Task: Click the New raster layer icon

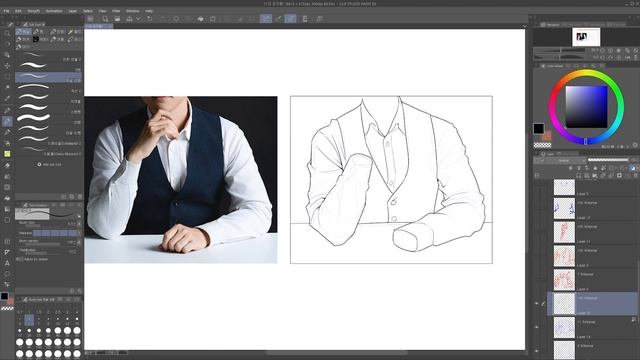Action: (578, 175)
